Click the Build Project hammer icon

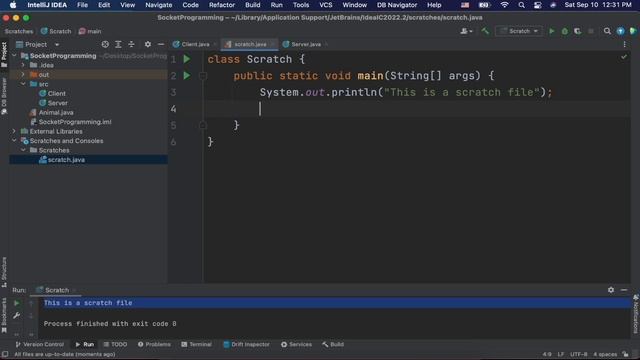coord(485,31)
